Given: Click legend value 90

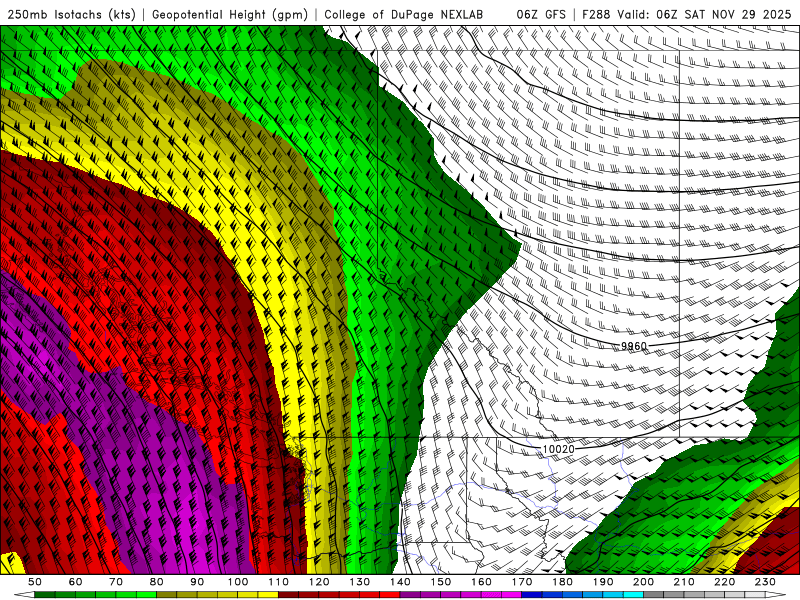Looking at the screenshot, I should (197, 582).
